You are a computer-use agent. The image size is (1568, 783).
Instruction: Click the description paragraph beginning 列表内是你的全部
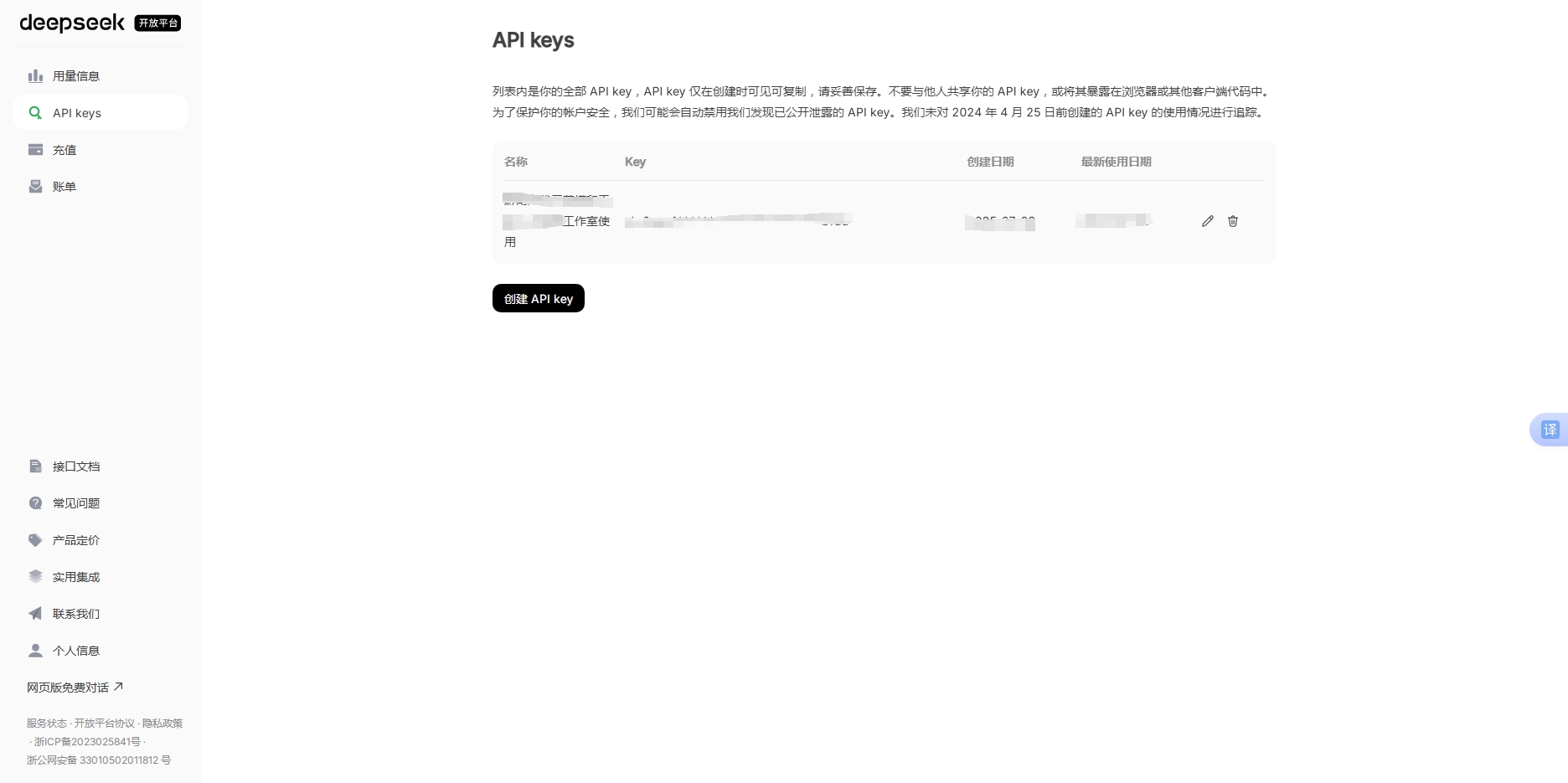883,102
